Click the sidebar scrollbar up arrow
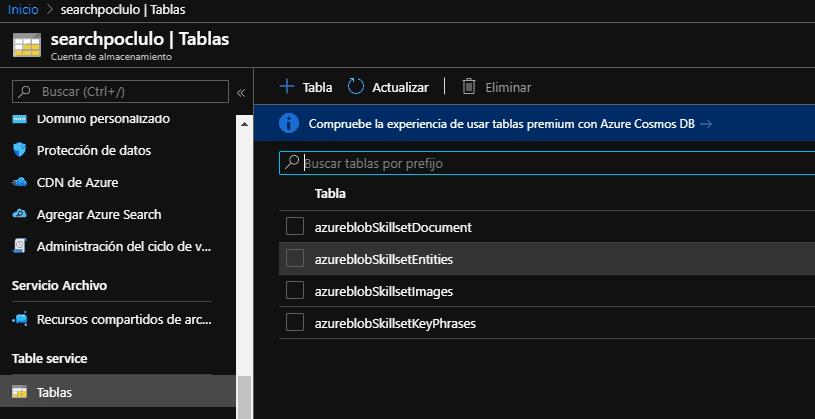The width and height of the screenshot is (815, 419). point(244,123)
